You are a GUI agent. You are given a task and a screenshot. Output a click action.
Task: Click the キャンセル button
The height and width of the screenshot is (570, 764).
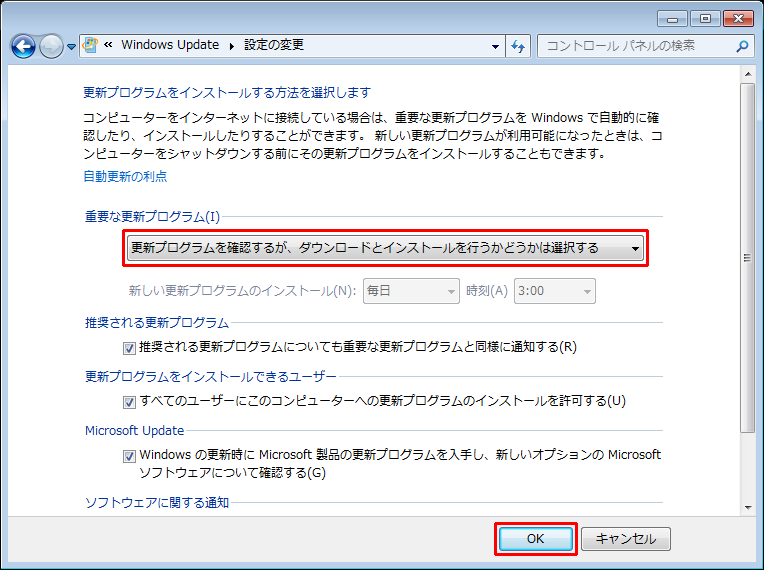626,539
